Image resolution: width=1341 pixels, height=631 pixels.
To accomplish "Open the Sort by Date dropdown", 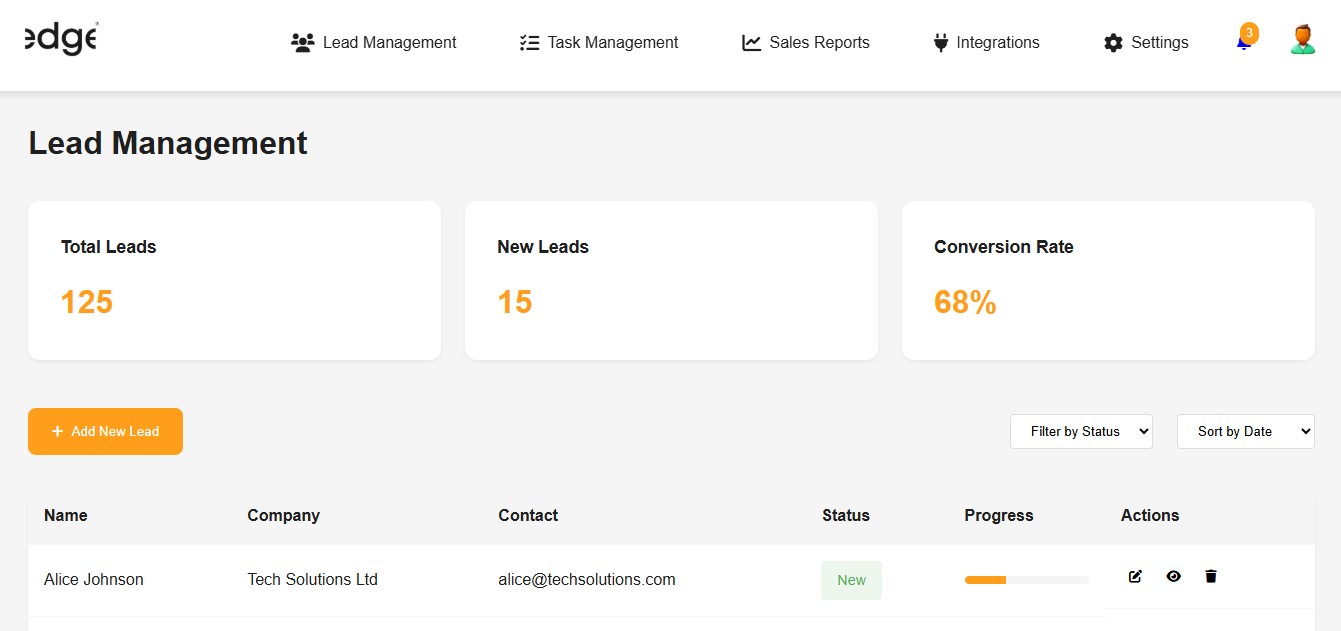I will coord(1245,431).
